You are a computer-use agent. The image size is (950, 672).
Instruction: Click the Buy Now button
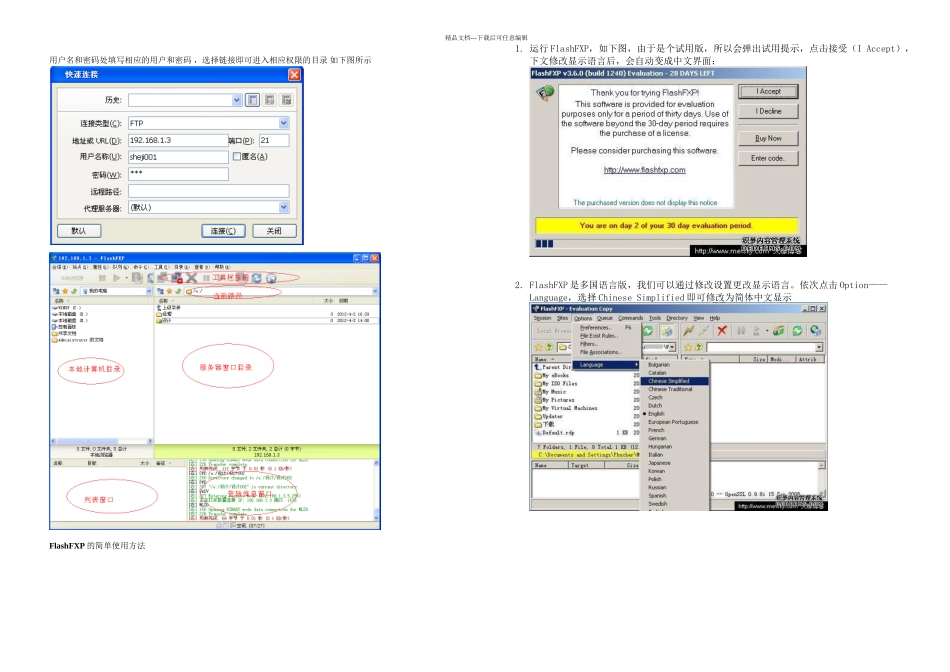[x=768, y=139]
